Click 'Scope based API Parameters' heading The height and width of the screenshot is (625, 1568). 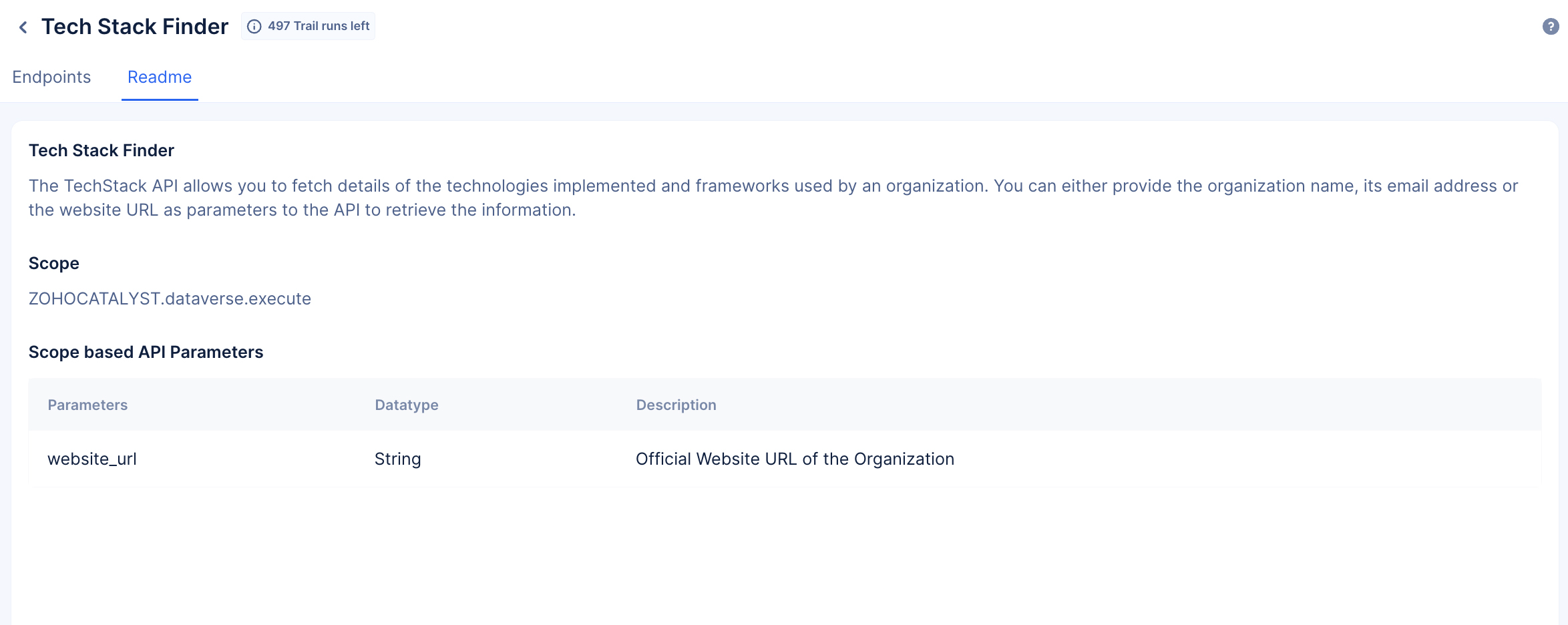pos(146,353)
